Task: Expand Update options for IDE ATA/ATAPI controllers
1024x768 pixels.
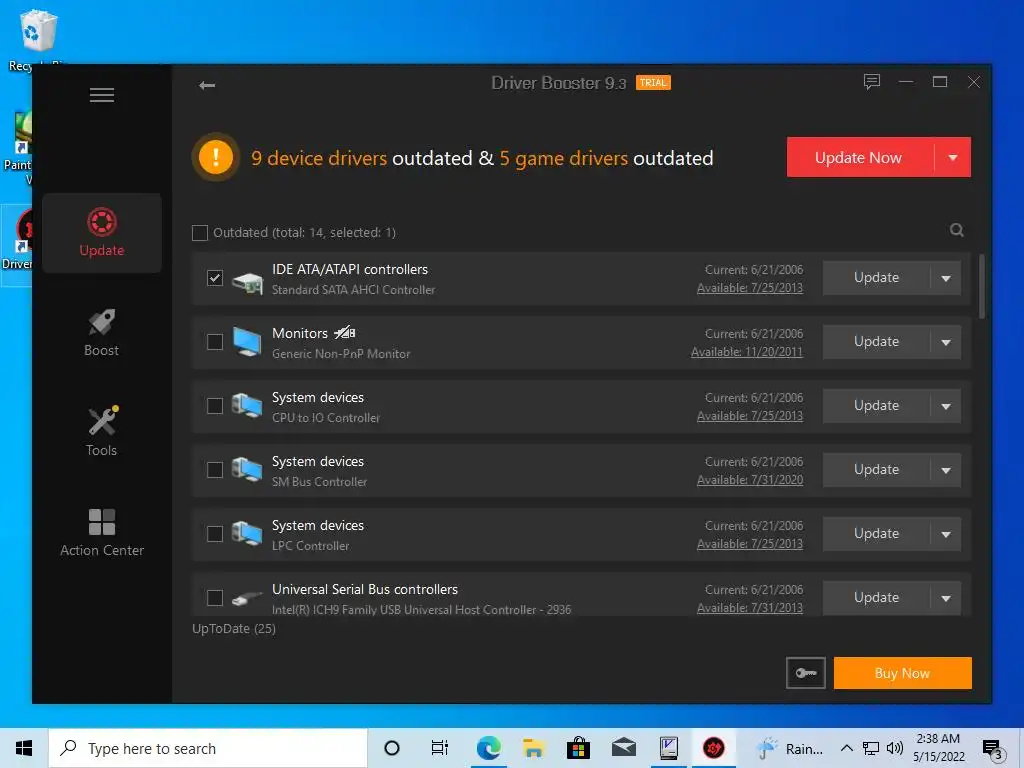Action: coord(946,278)
